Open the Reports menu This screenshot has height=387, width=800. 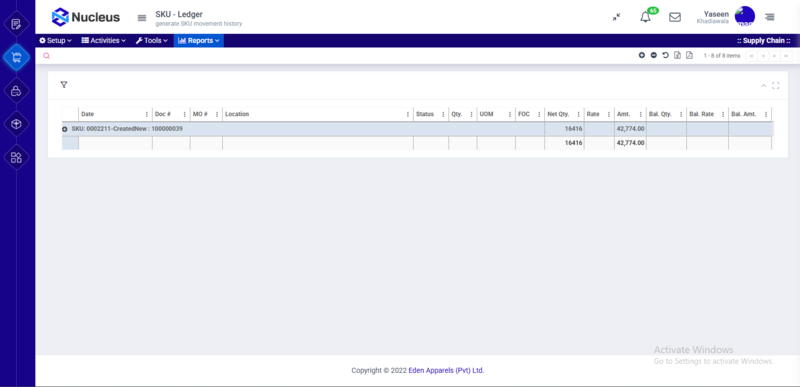tap(198, 41)
